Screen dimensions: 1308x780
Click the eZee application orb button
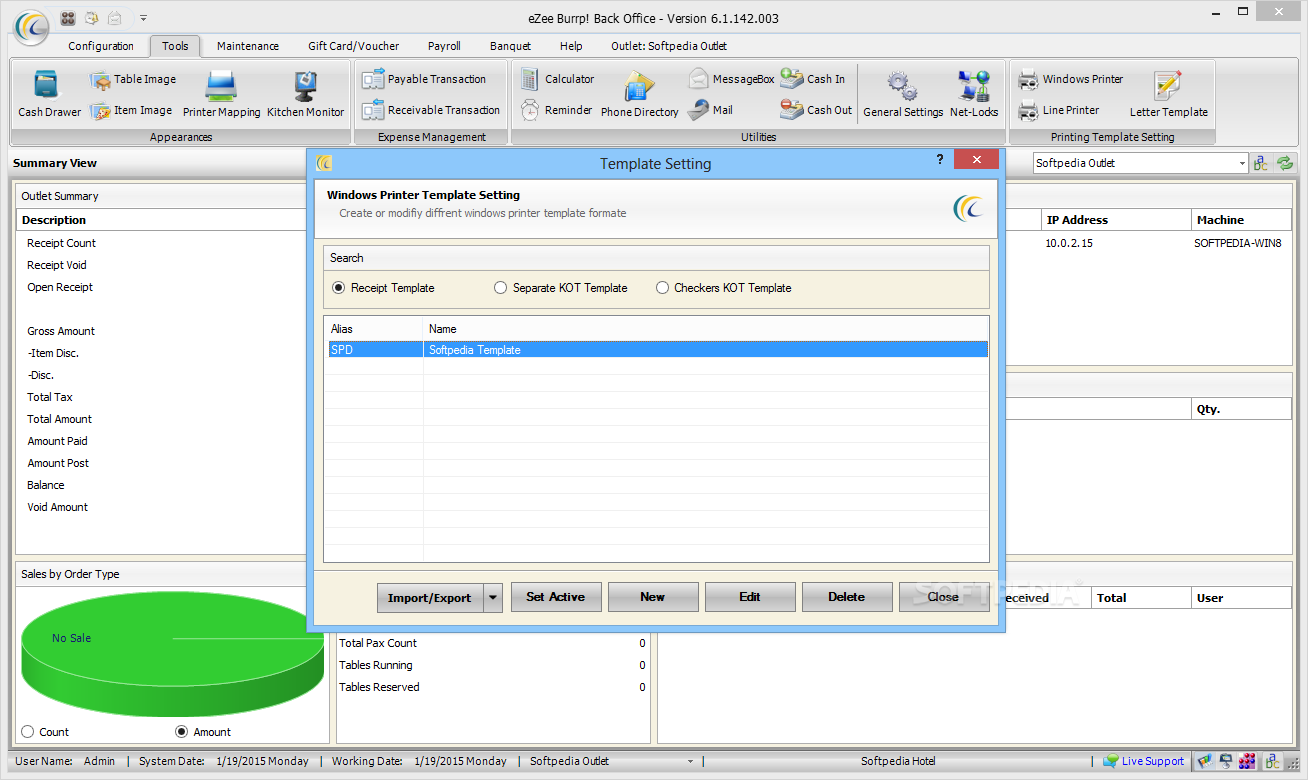click(x=30, y=27)
